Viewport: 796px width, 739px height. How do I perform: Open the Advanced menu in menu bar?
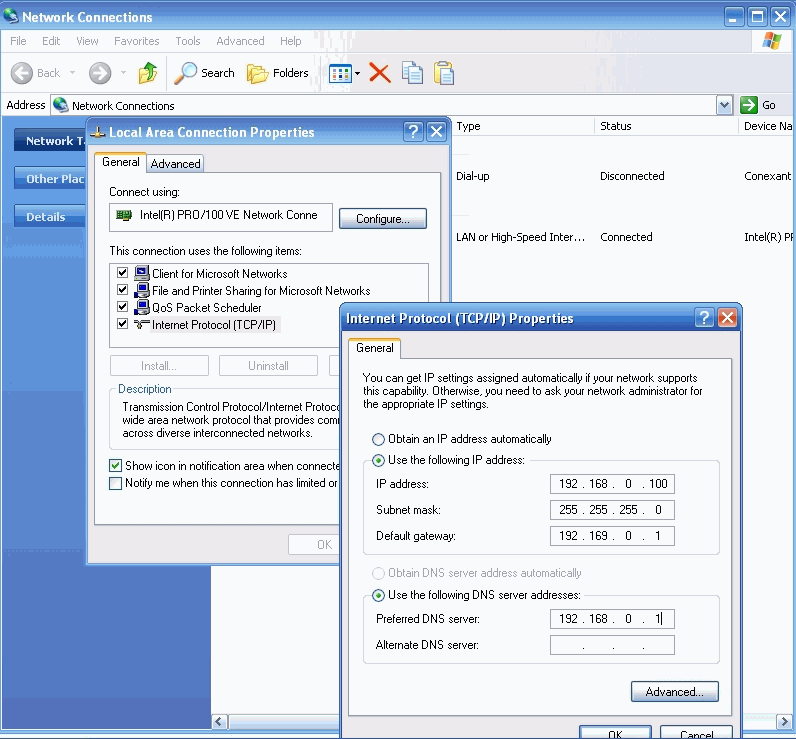tap(240, 41)
